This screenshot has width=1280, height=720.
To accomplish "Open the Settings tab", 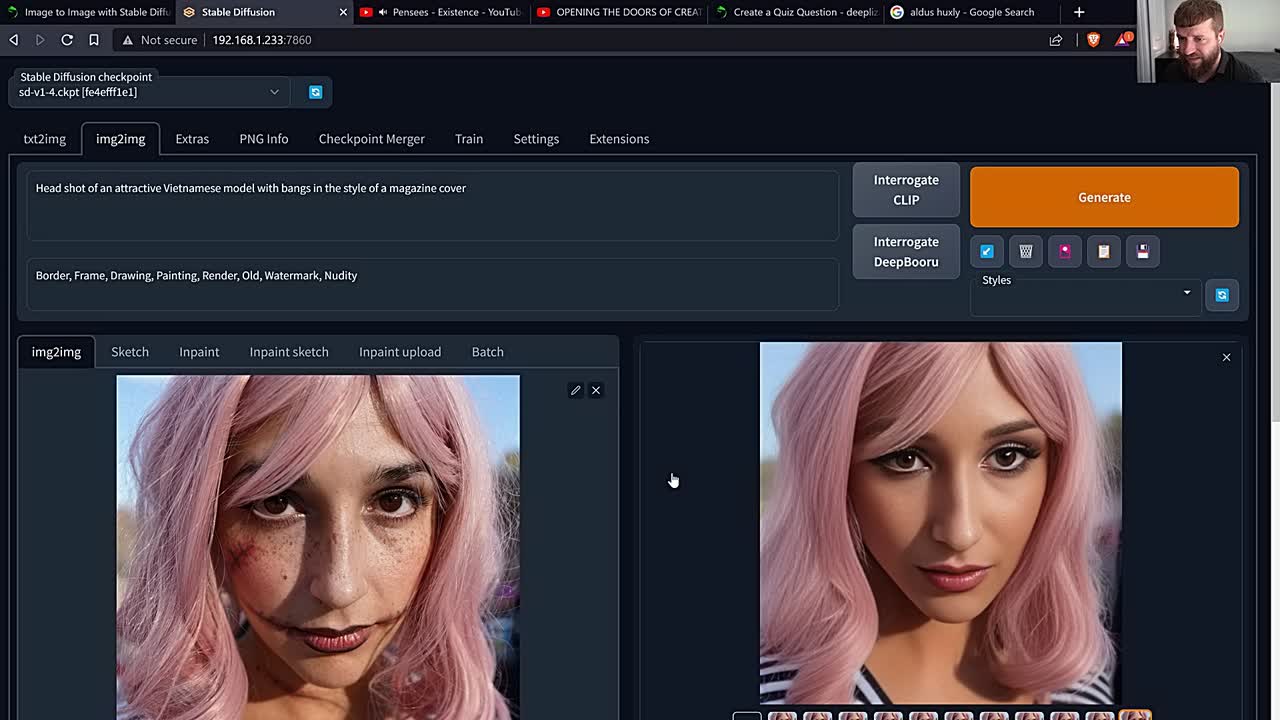I will coord(536,139).
